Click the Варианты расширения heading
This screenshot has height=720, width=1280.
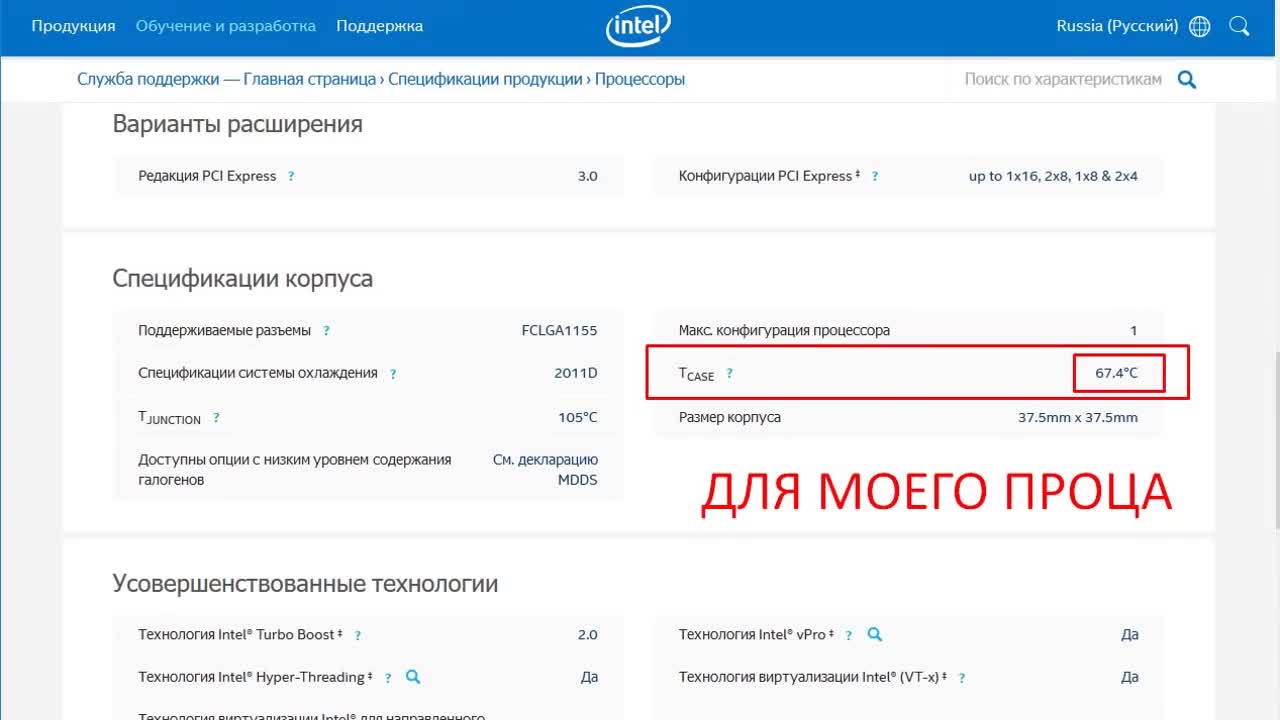pos(237,125)
